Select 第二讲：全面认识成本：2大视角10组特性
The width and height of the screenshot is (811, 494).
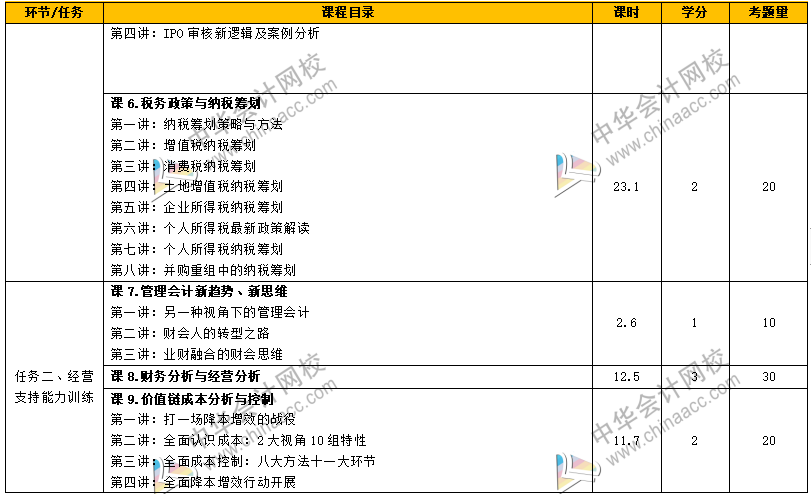click(238, 441)
